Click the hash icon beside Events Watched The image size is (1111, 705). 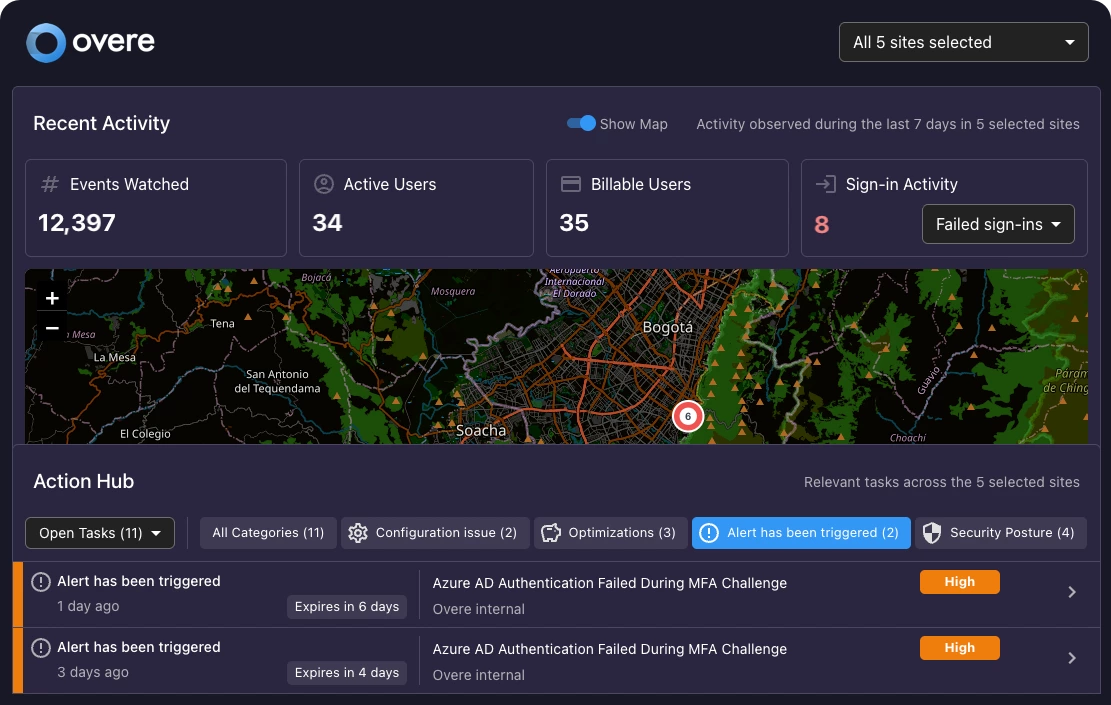[50, 184]
